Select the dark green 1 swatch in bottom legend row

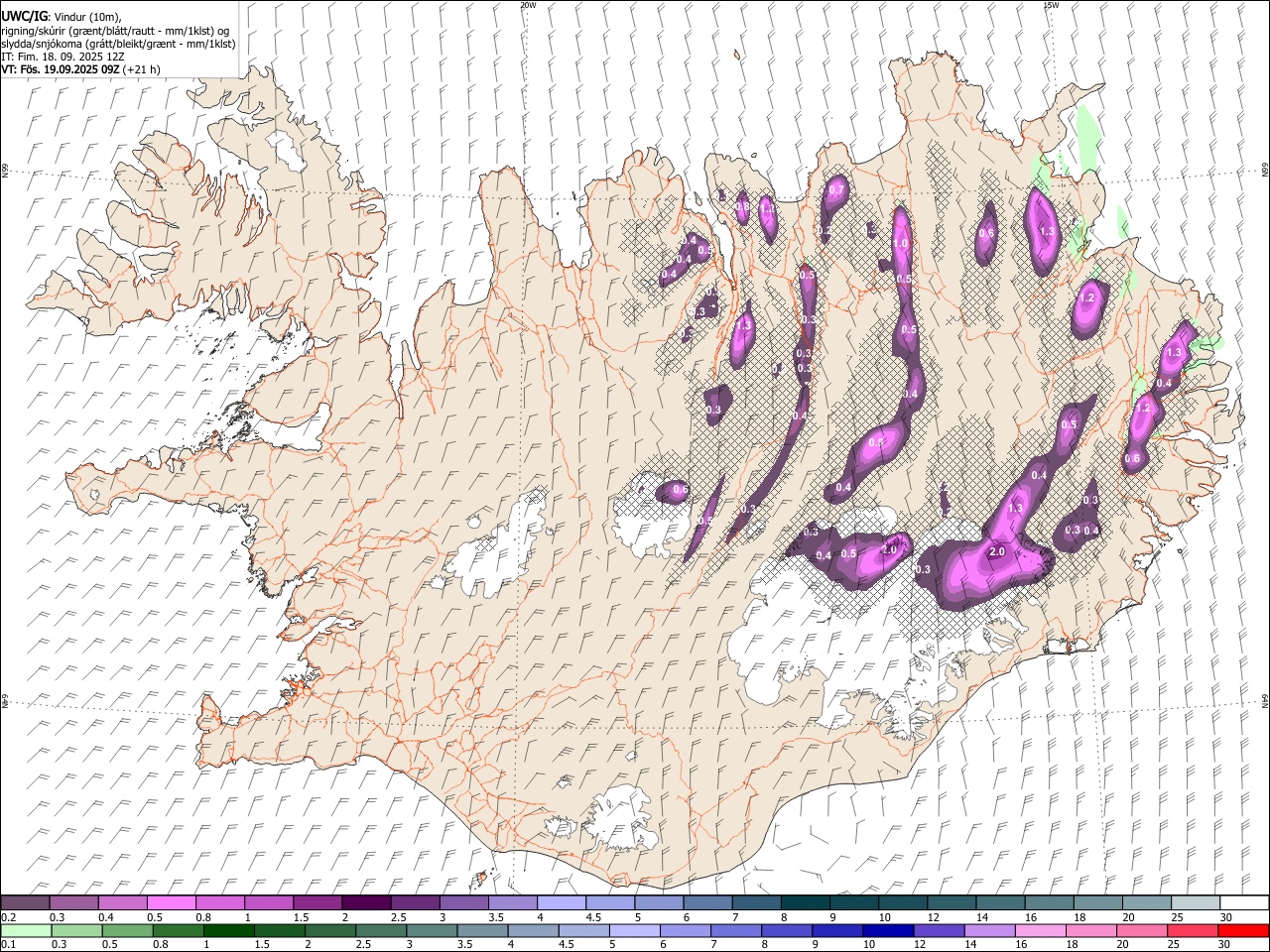coord(228,930)
